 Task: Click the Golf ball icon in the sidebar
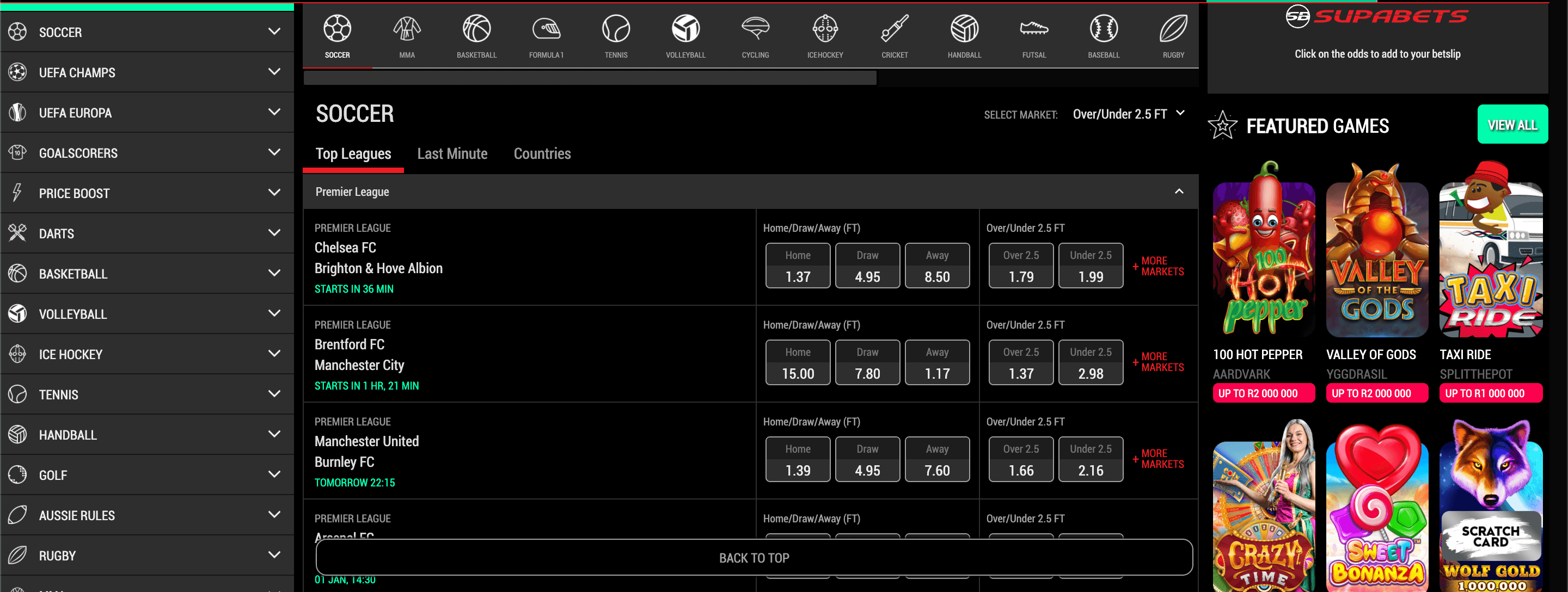tap(17, 474)
